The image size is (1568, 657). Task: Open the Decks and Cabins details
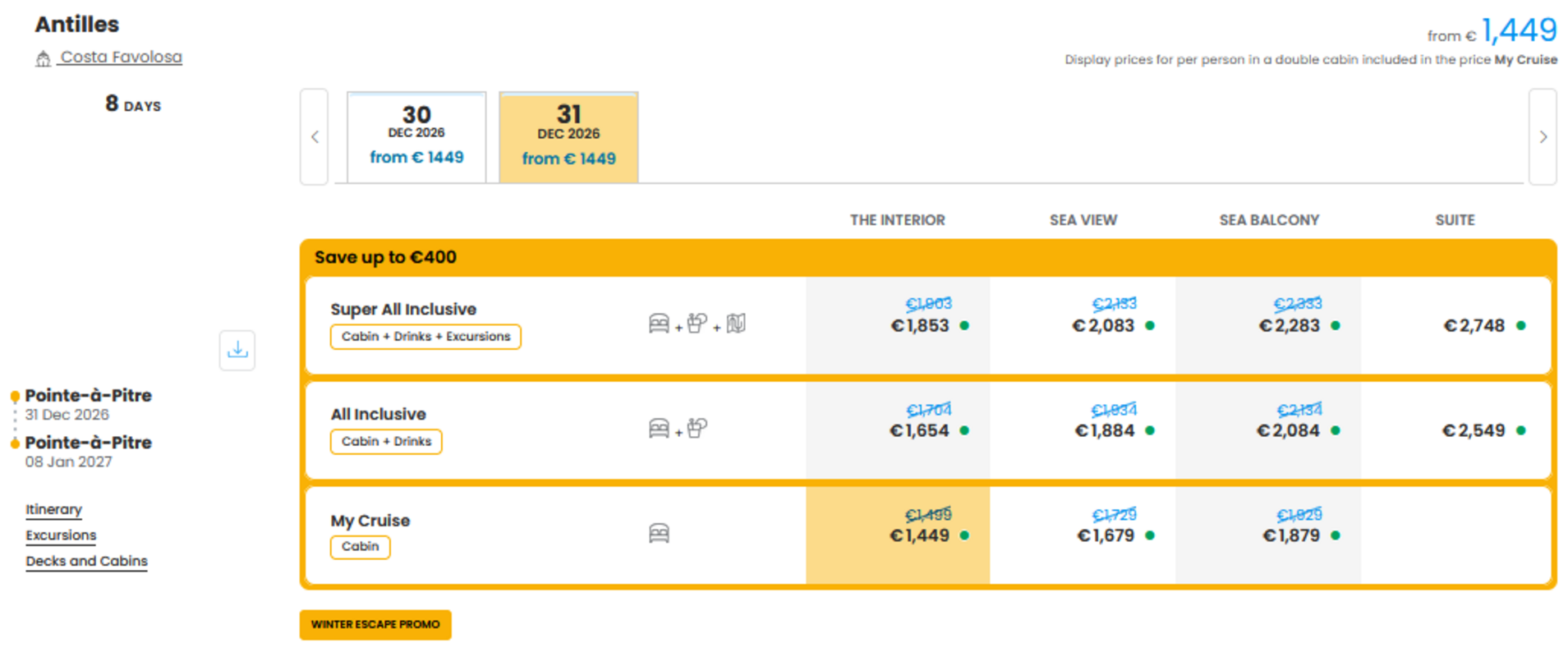[x=86, y=561]
